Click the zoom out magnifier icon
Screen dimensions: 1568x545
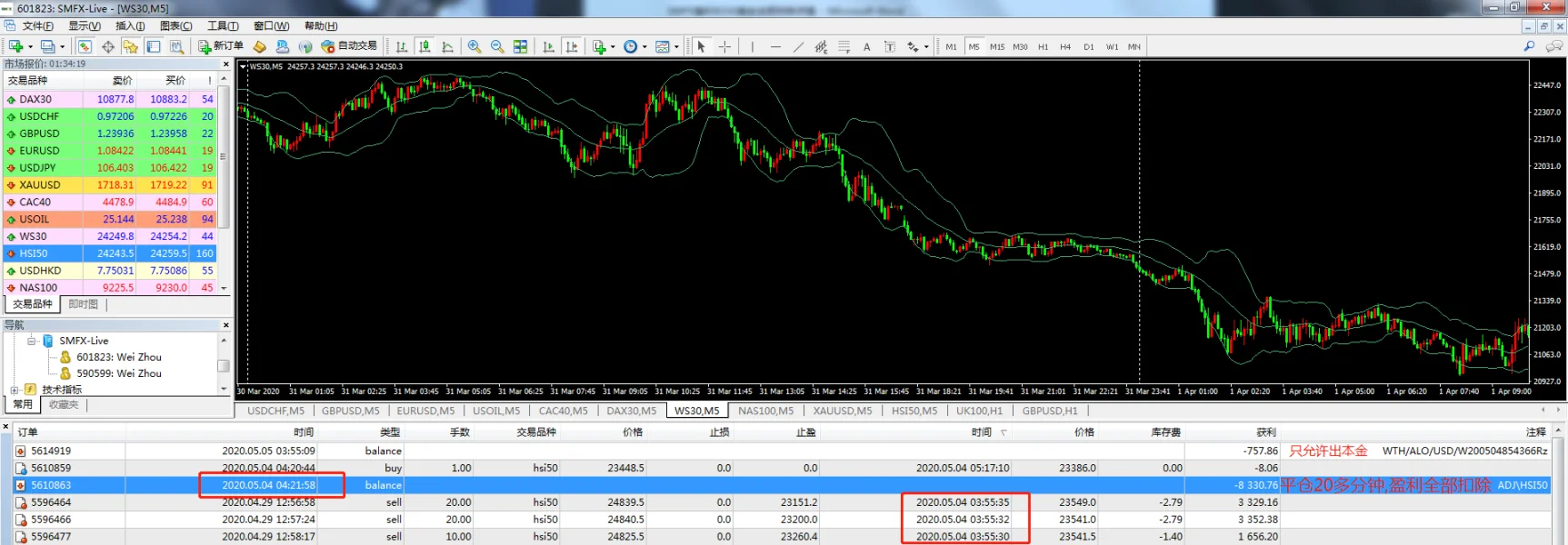(x=497, y=46)
